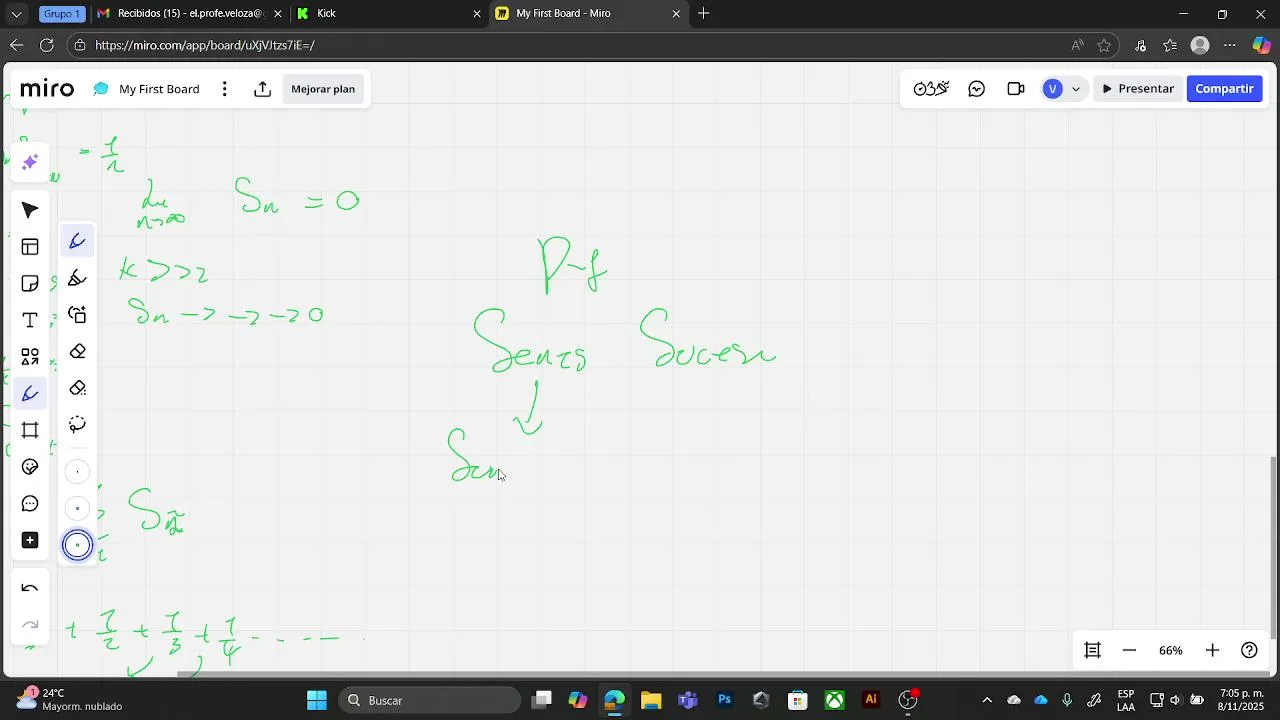Screen dimensions: 1280x720
Task: Open Edge profile avatar
Action: (1200, 45)
